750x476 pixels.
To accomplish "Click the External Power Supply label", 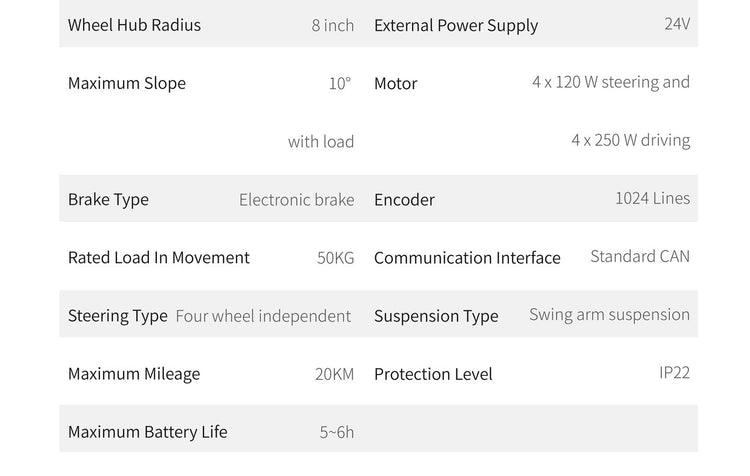I will pos(456,26).
